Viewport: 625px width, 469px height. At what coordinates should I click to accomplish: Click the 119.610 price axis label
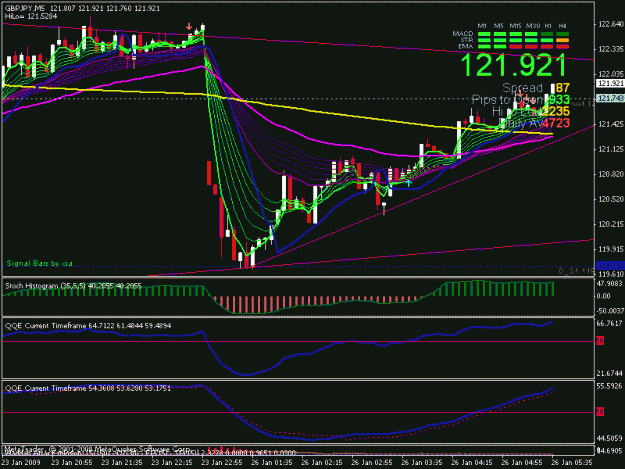click(x=611, y=274)
